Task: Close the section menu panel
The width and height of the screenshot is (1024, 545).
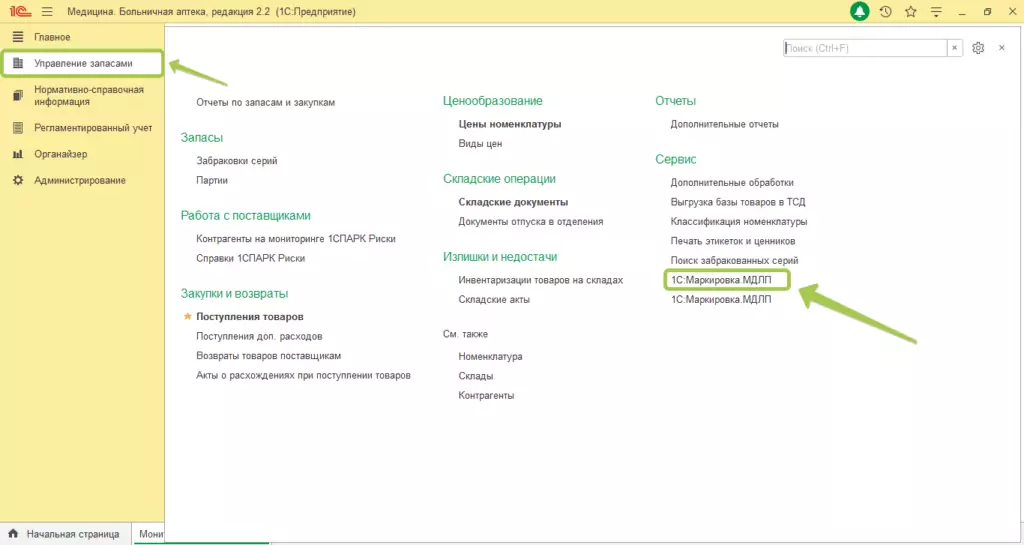Action: pyautogui.click(x=1001, y=48)
